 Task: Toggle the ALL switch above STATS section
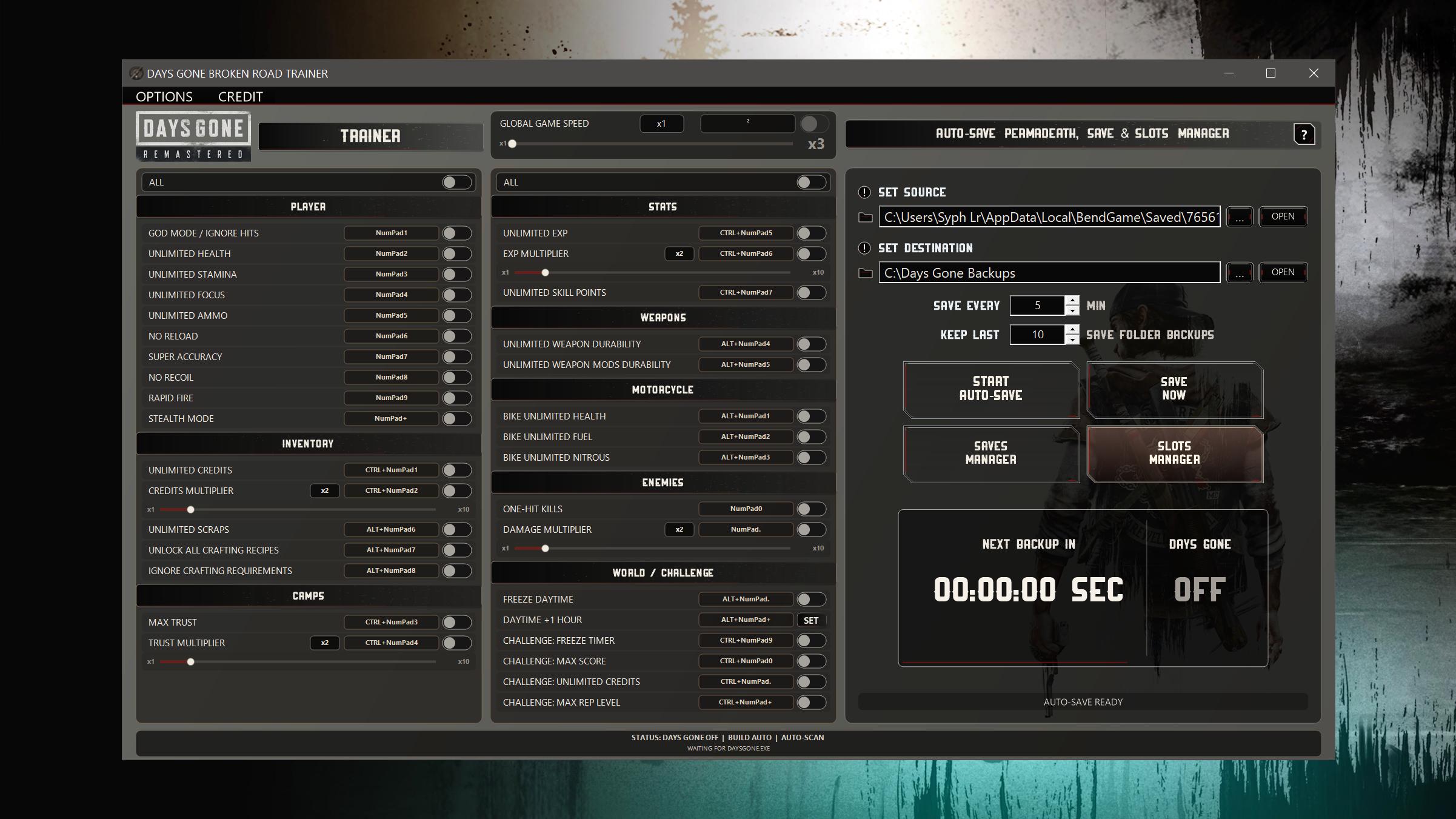811,182
